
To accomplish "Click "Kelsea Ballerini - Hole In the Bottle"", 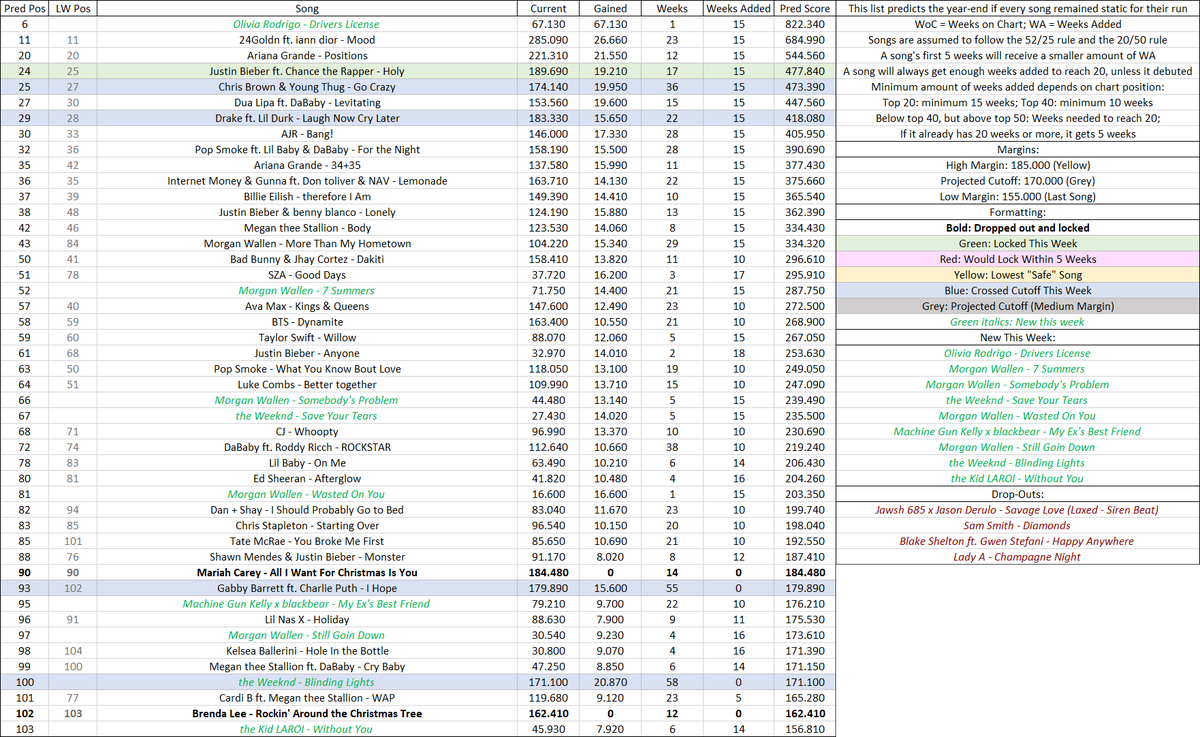I will coord(308,651).
